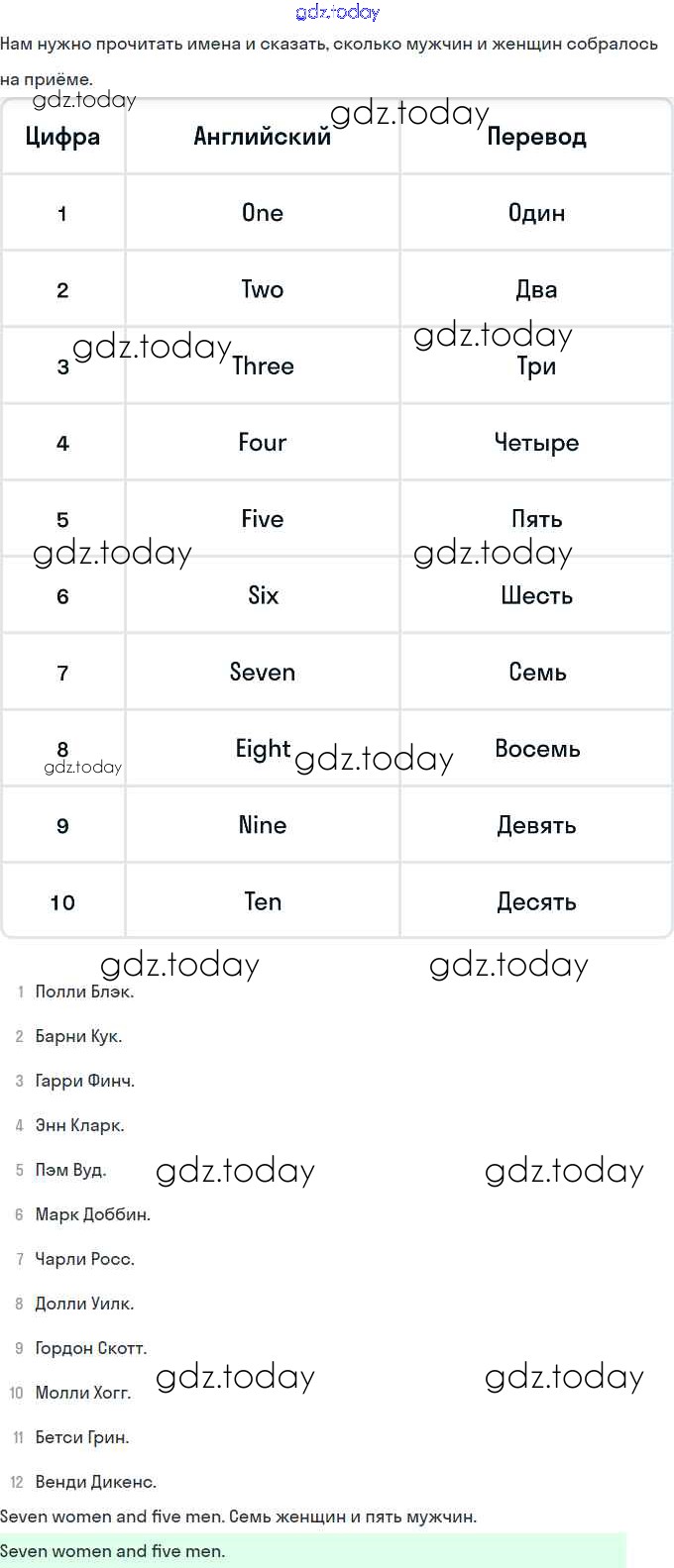Select the 'Seven' cell in the table
Image resolution: width=674 pixels, height=1568 pixels.
(262, 673)
